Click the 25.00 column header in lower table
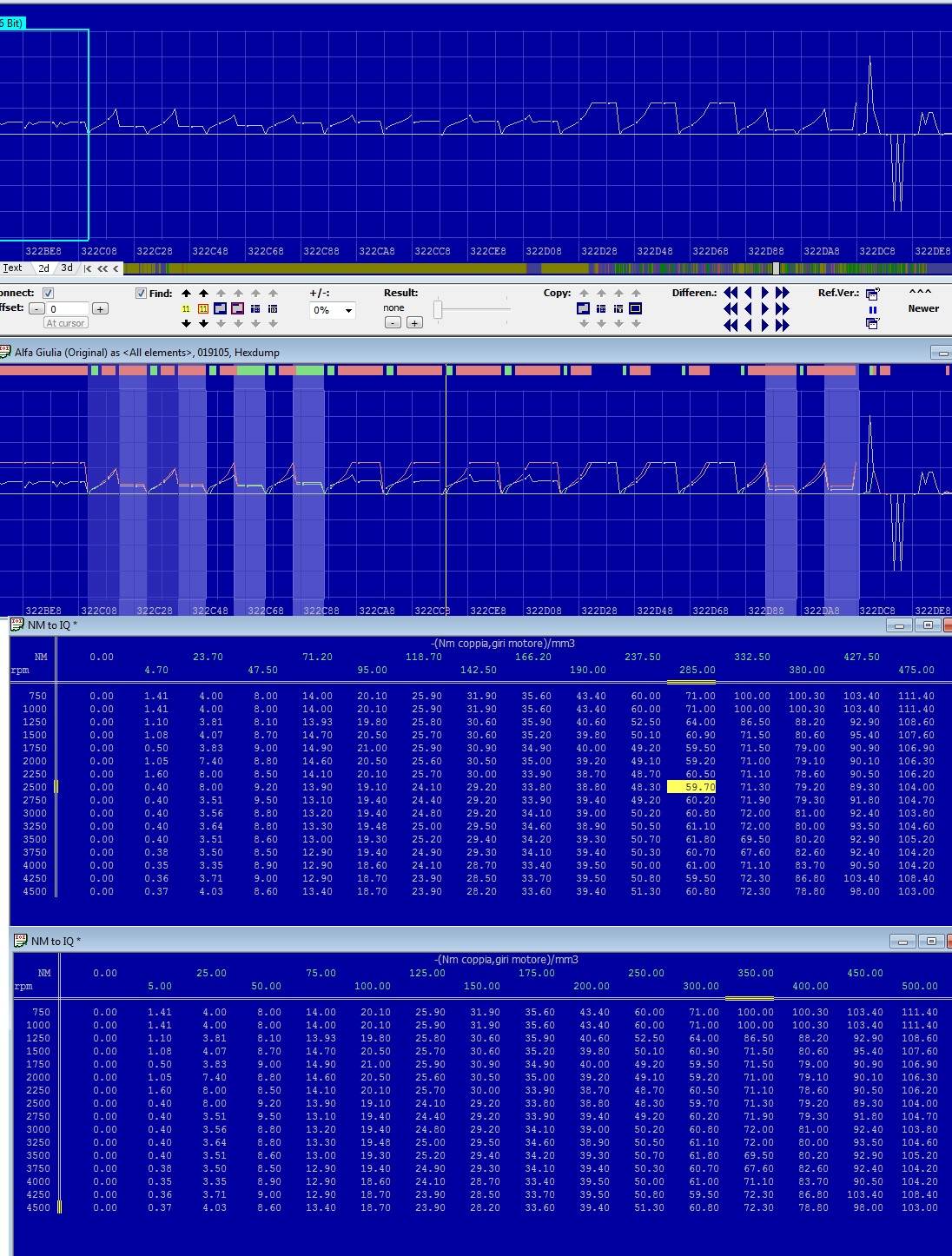 (211, 974)
